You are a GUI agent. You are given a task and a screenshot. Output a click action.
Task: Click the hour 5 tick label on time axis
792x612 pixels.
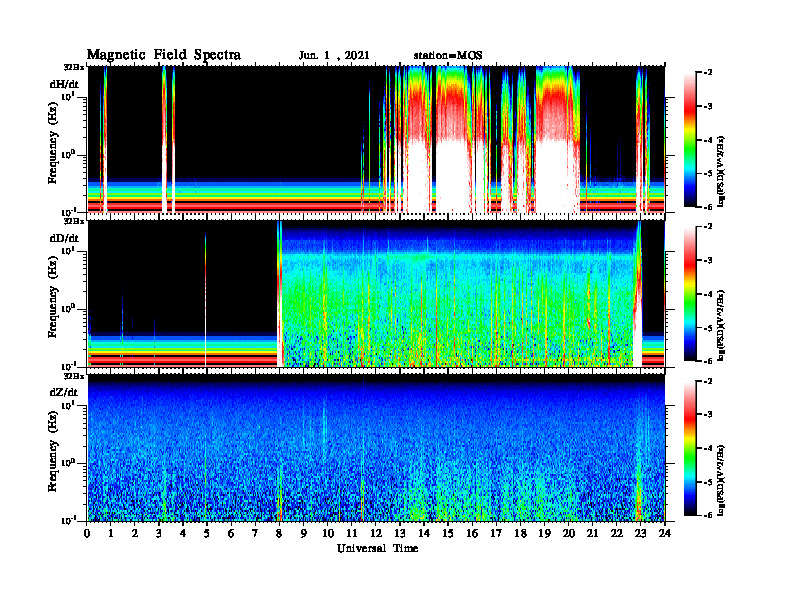point(207,534)
